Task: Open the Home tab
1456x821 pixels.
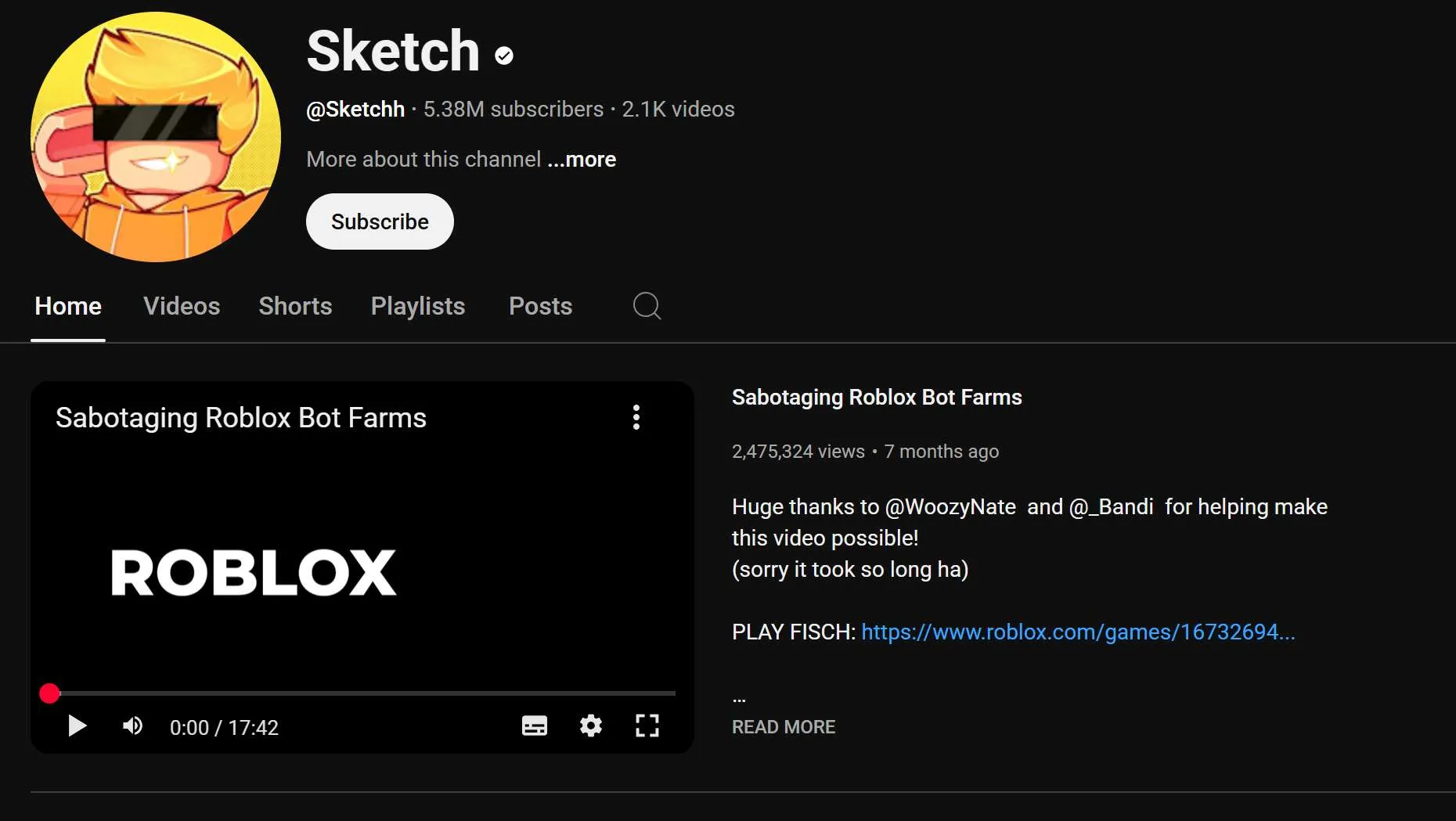Action: pyautogui.click(x=68, y=306)
